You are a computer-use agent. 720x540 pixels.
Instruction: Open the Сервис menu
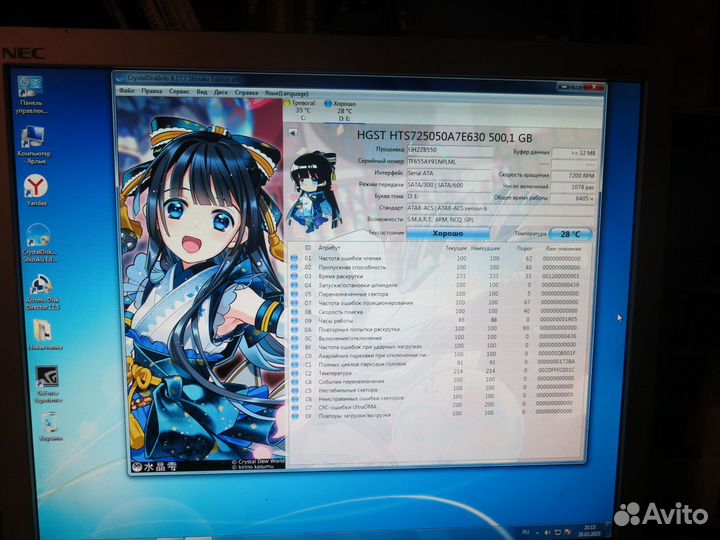pos(179,92)
